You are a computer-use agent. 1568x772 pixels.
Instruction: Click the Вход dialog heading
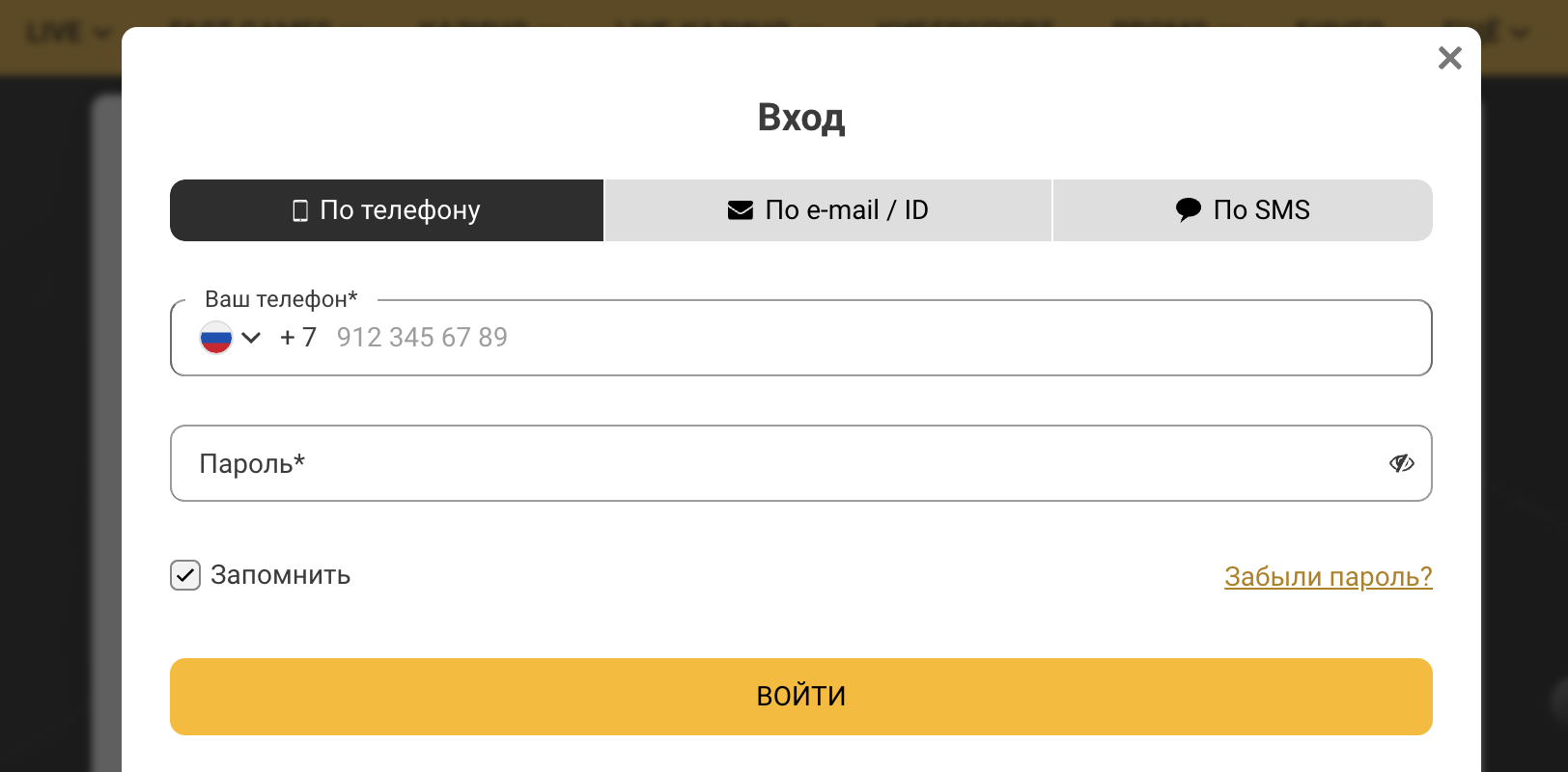point(801,118)
